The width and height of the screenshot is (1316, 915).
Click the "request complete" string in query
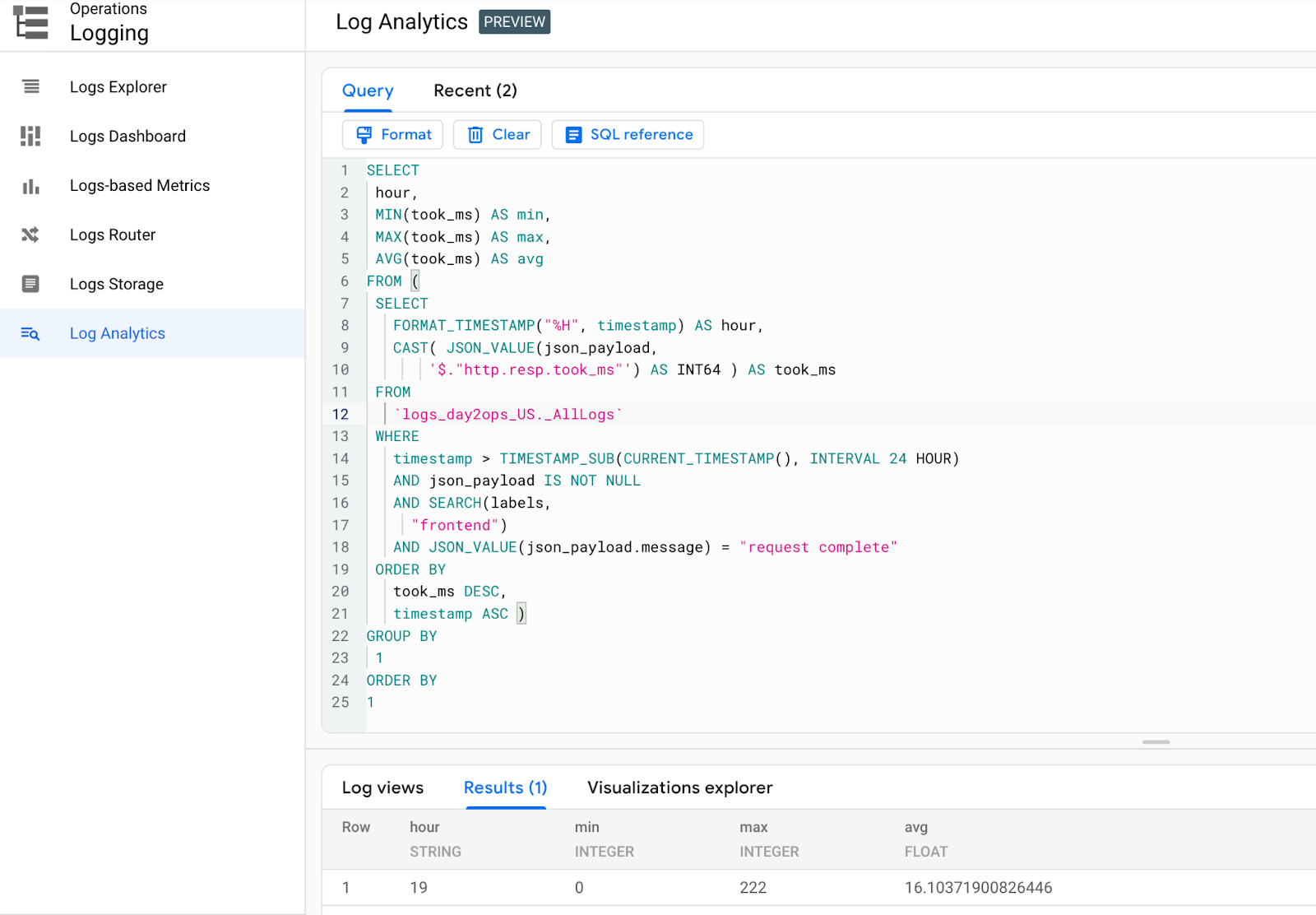(x=818, y=547)
